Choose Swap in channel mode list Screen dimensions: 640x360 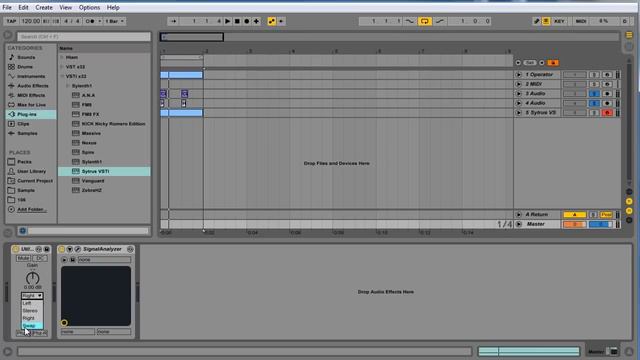(32, 326)
